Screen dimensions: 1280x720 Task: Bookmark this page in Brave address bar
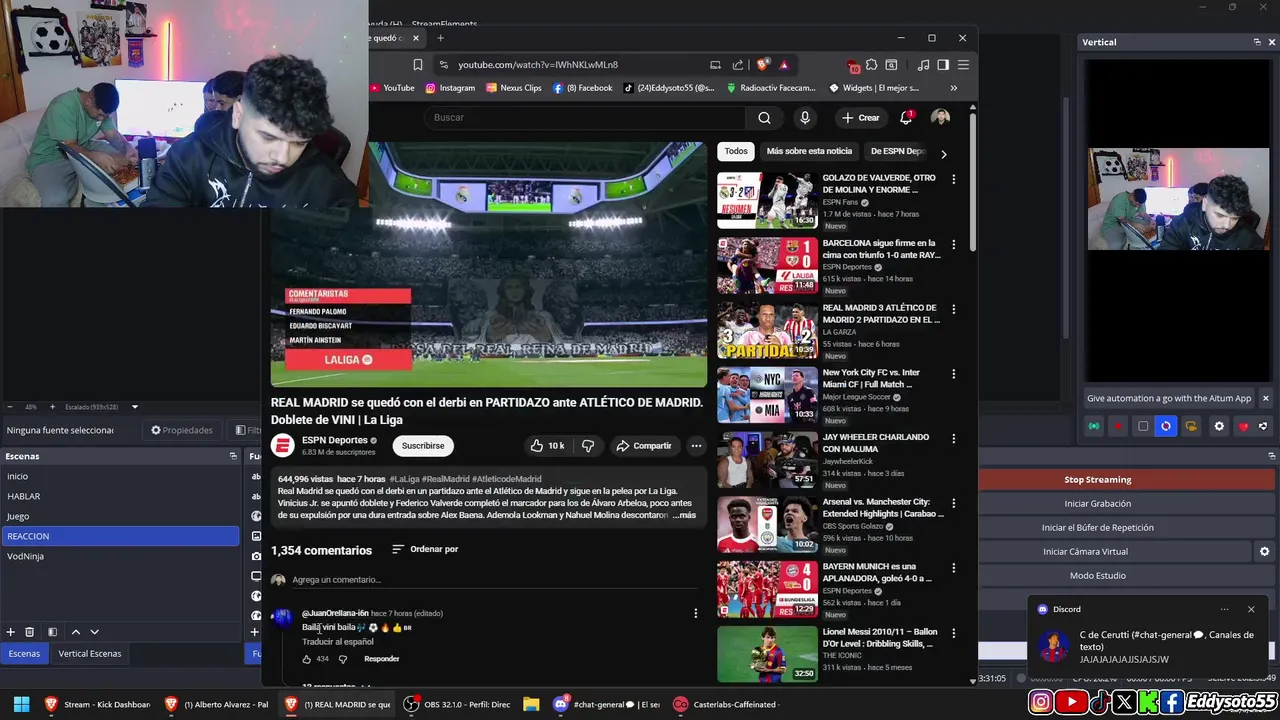tap(418, 65)
